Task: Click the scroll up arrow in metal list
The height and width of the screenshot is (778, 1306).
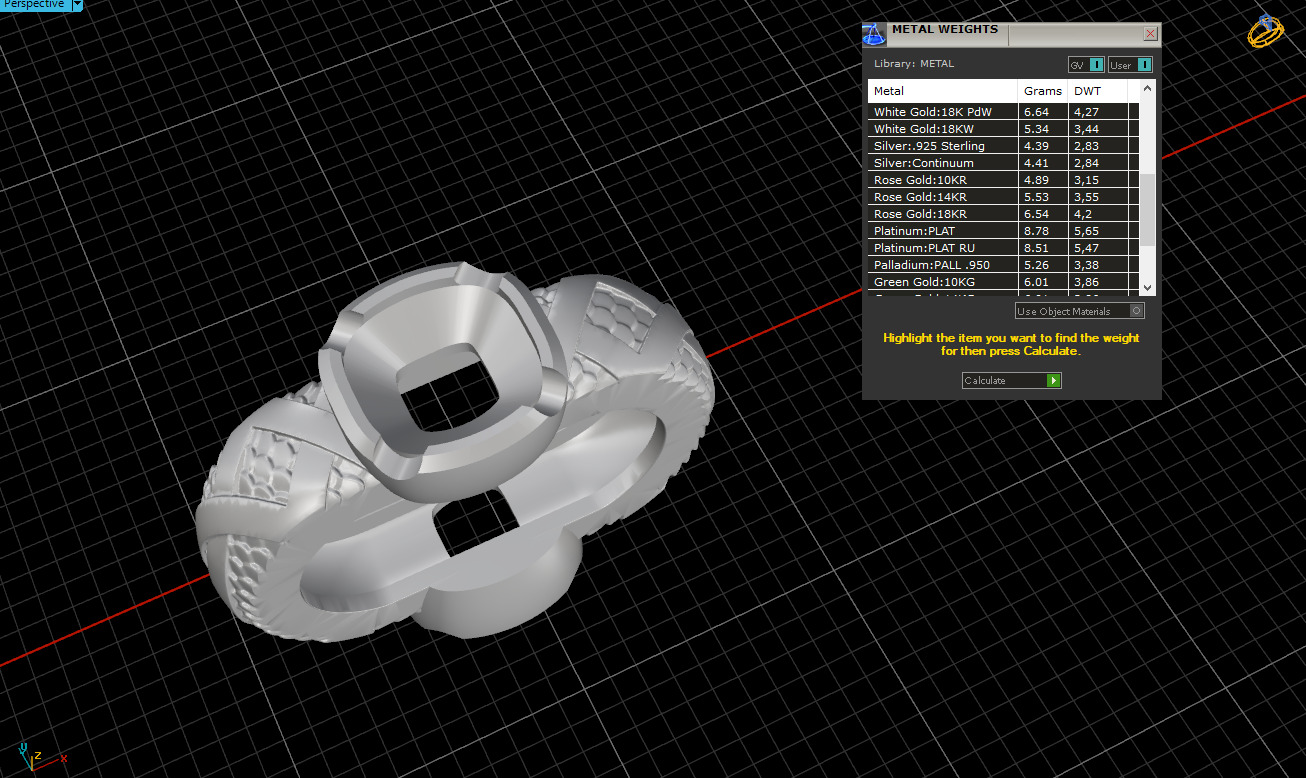Action: [1147, 88]
